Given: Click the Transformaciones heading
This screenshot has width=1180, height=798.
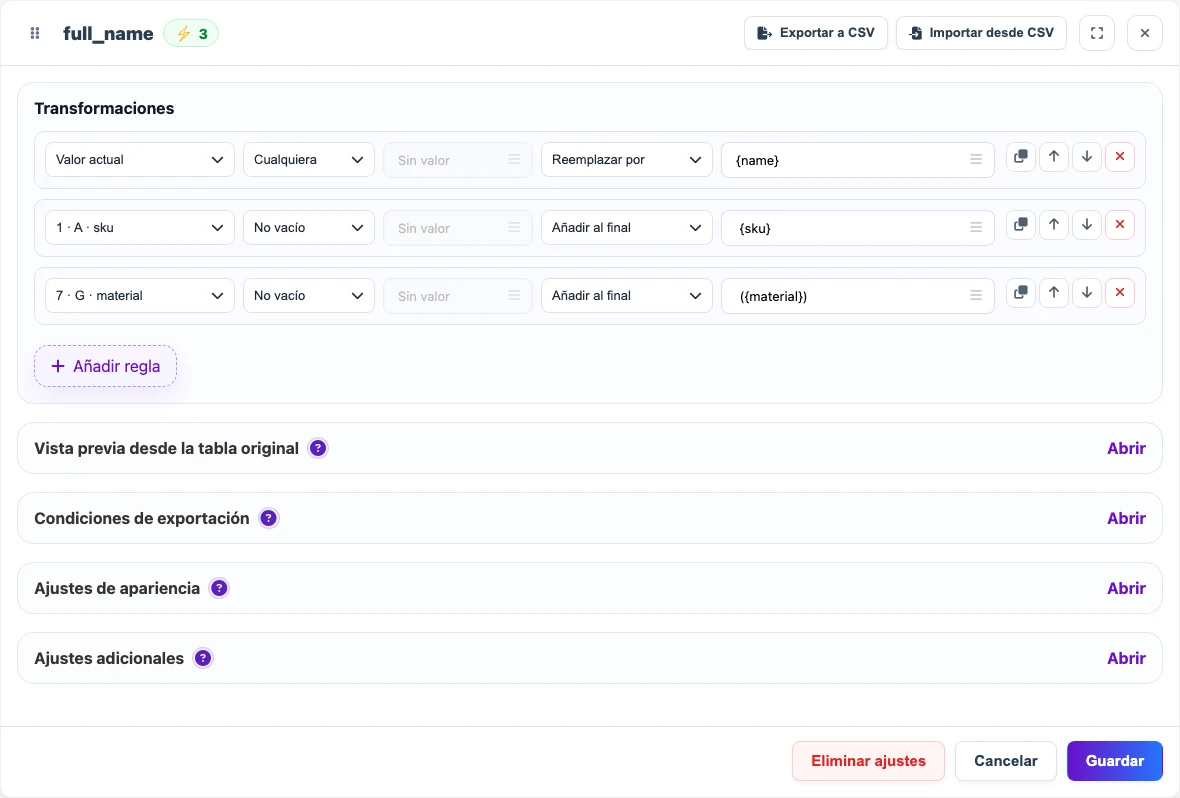Looking at the screenshot, I should click(104, 108).
